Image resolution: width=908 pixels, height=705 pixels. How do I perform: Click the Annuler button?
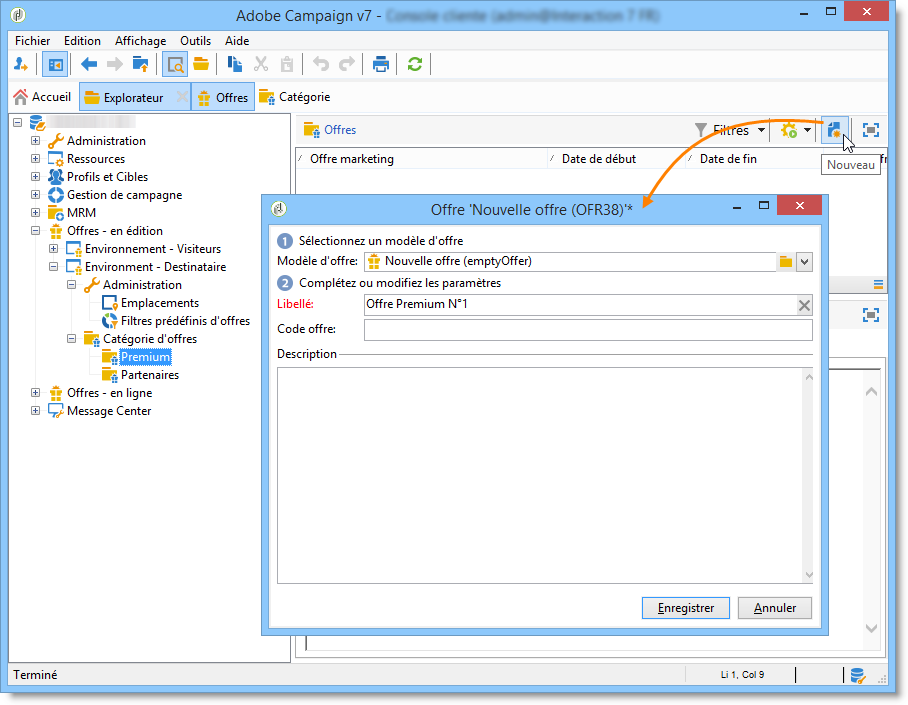(775, 608)
